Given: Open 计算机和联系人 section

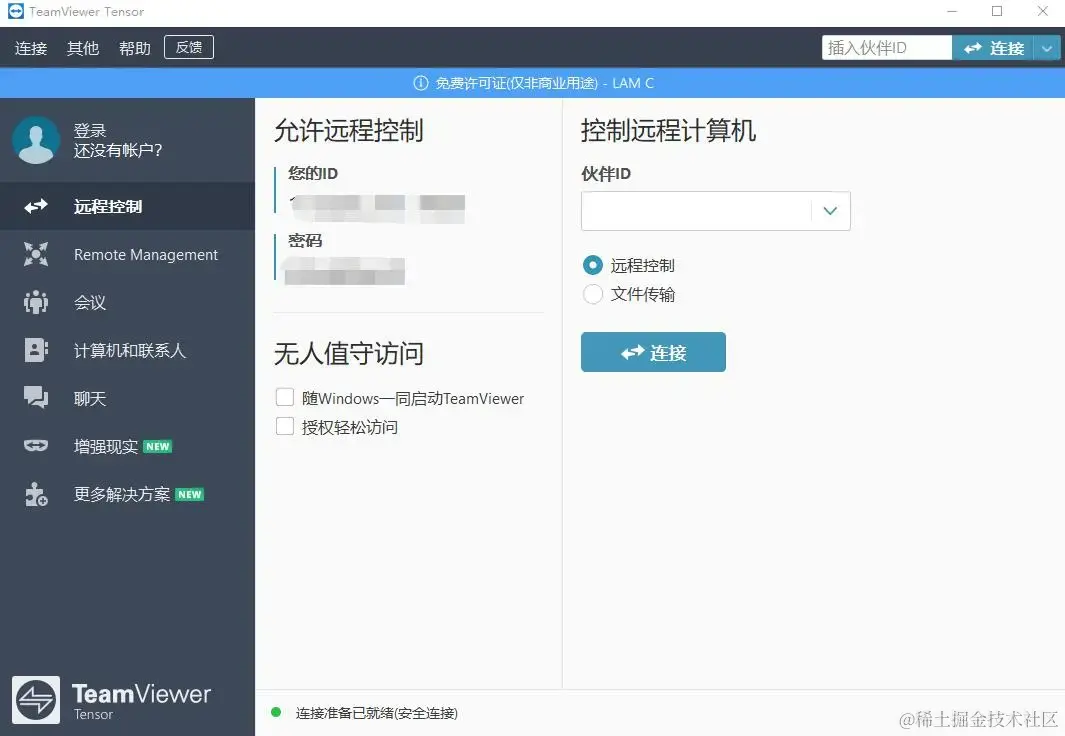Looking at the screenshot, I should tap(127, 350).
